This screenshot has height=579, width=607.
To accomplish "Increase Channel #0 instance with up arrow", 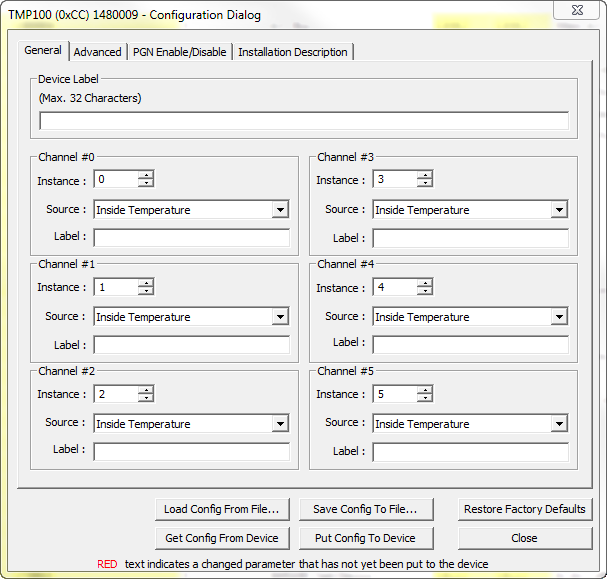I will [146, 175].
